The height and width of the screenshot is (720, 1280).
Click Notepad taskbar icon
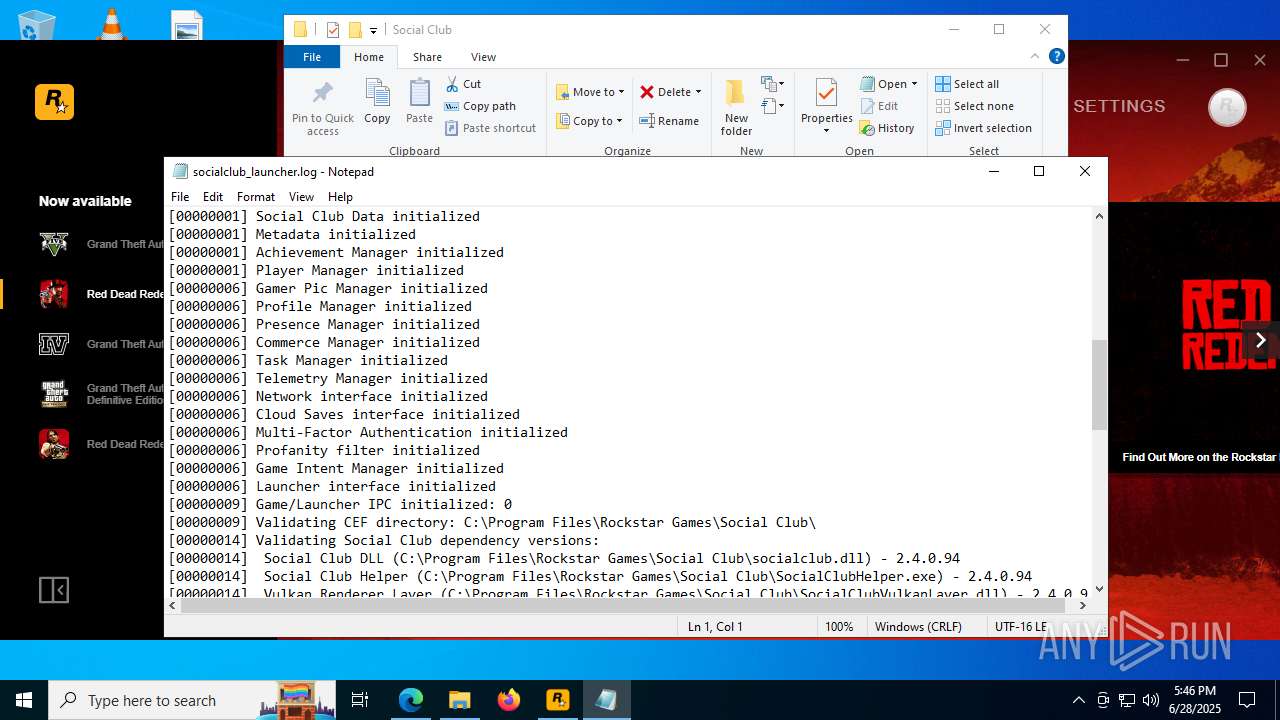click(x=606, y=700)
